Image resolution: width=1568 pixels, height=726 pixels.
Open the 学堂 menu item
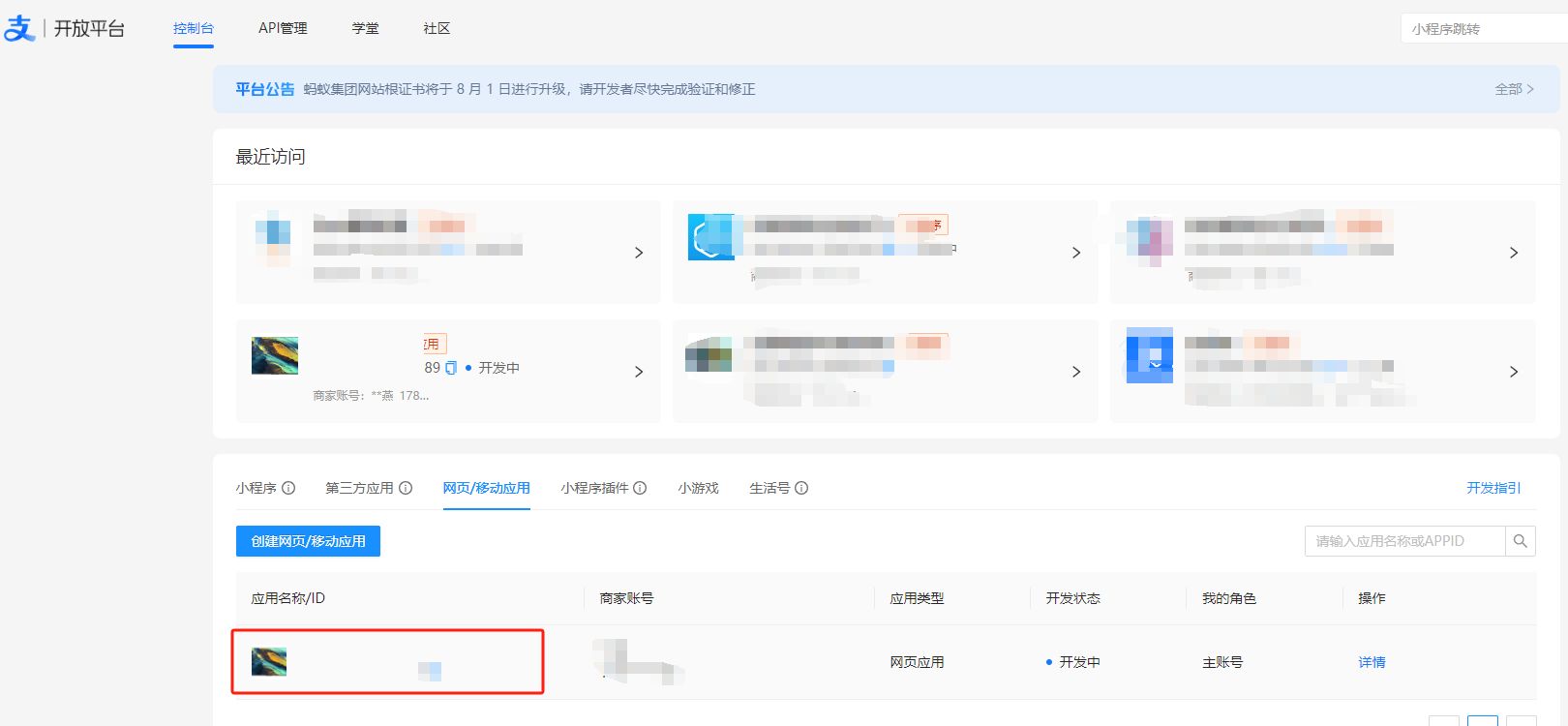(x=365, y=28)
